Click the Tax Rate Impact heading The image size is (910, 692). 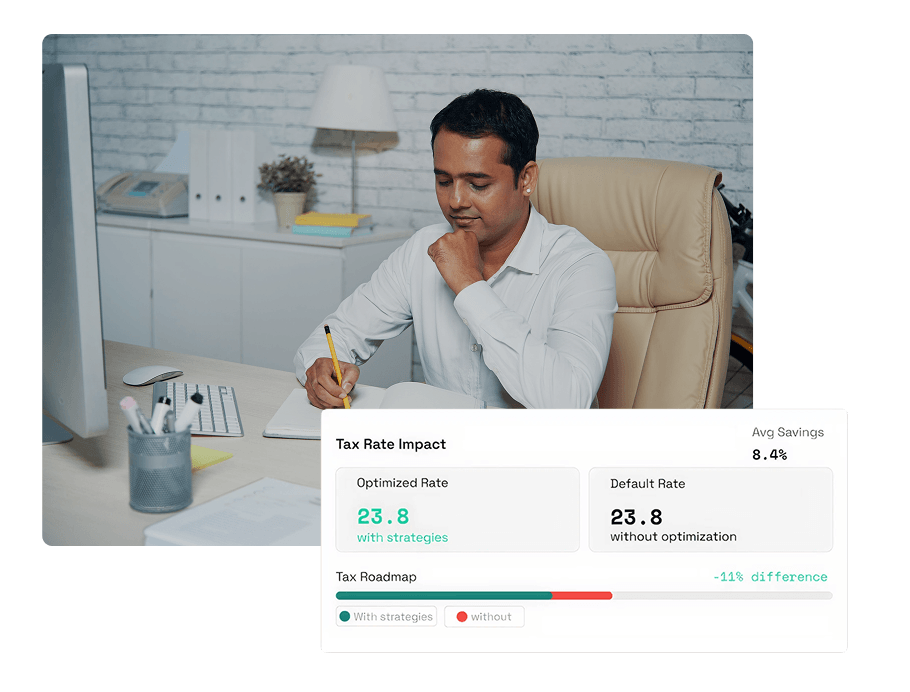click(391, 444)
